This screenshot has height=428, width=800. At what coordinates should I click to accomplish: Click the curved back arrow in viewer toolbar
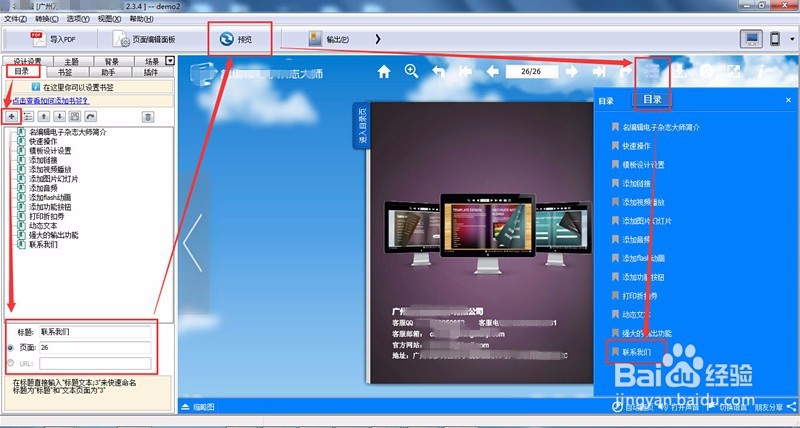pyautogui.click(x=438, y=71)
